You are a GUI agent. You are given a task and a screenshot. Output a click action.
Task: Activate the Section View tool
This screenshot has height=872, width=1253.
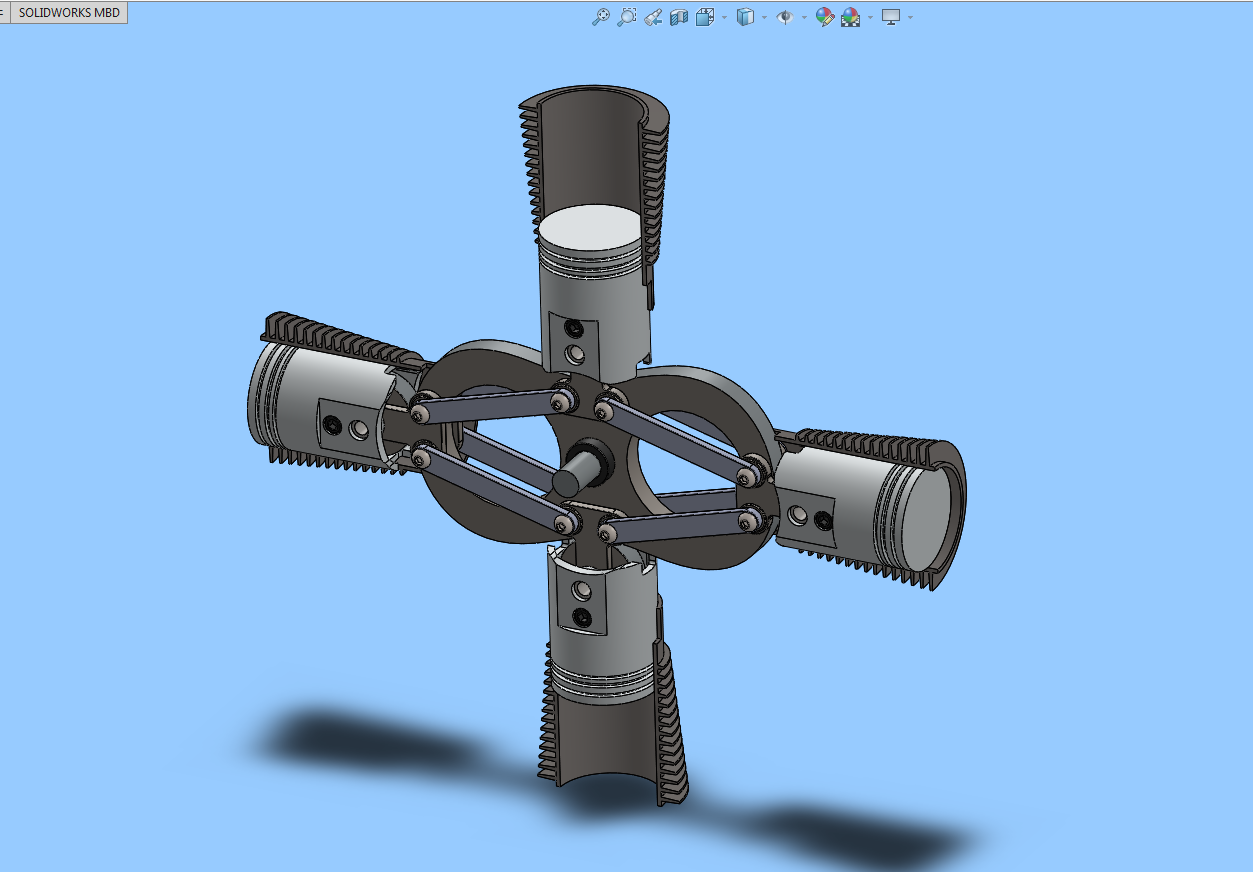(679, 17)
